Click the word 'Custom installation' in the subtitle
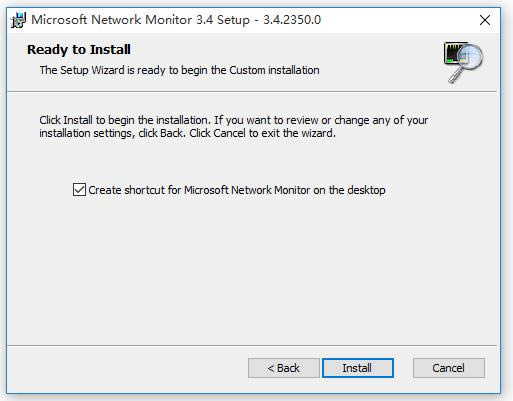This screenshot has width=513, height=401. tap(274, 70)
